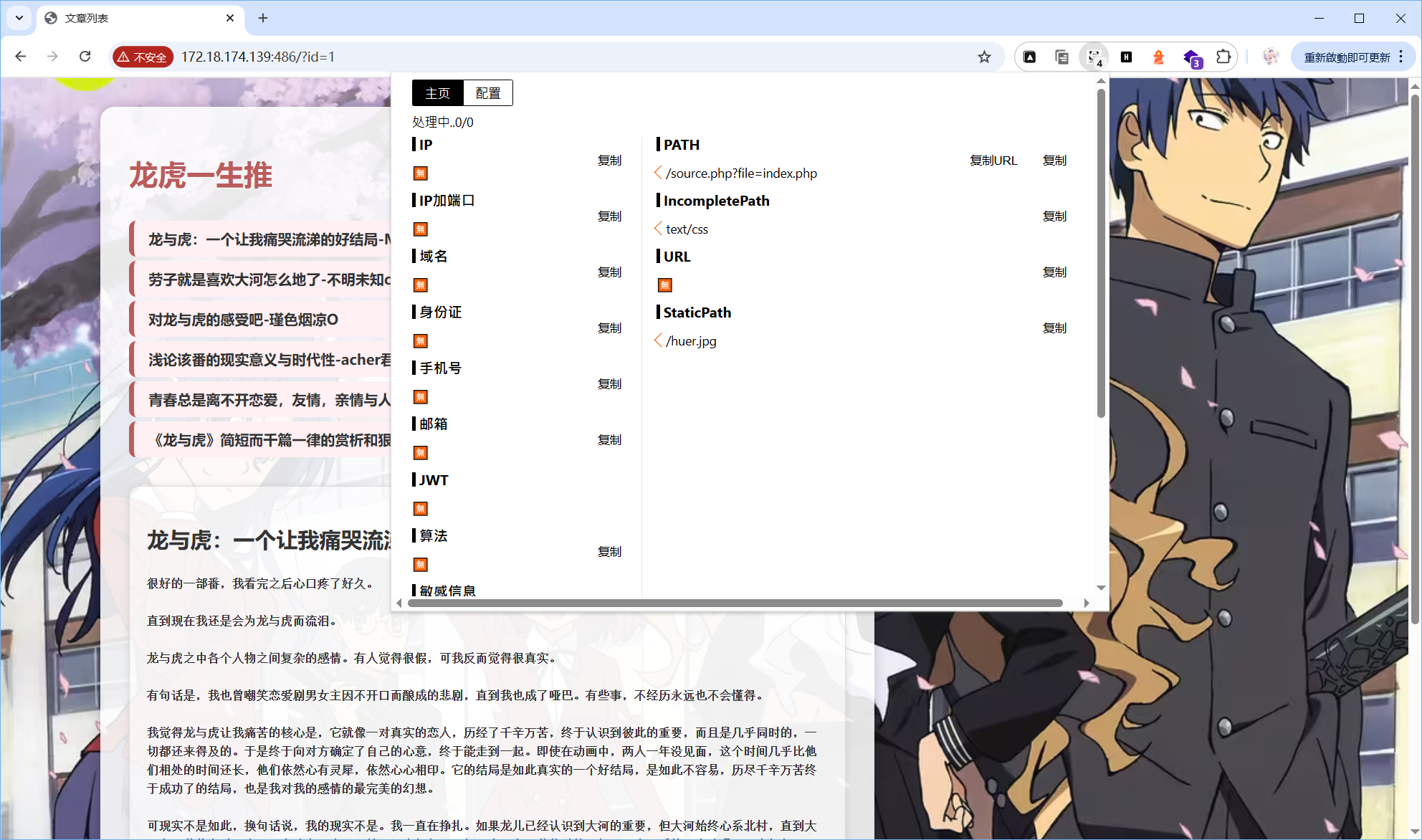Image resolution: width=1422 pixels, height=840 pixels.
Task: Open article 对龙与虎的感受吧-瑾色烟凉O
Action: pyautogui.click(x=262, y=320)
